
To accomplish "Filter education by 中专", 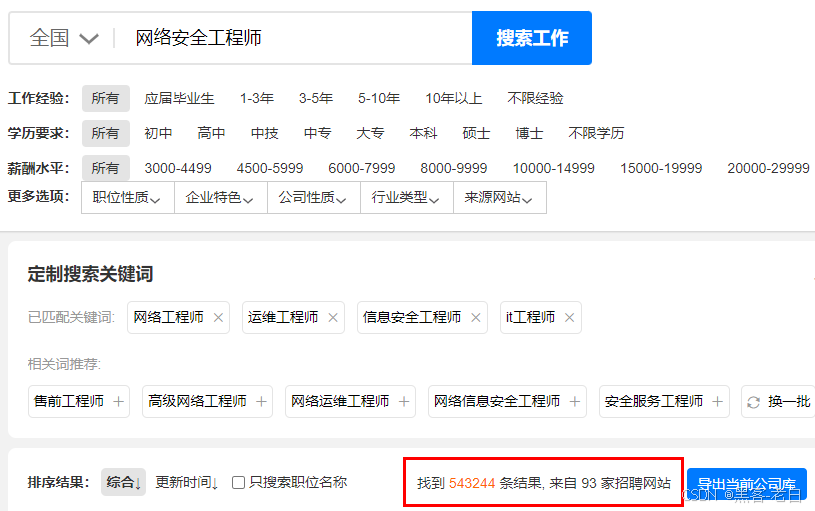I will 318,133.
